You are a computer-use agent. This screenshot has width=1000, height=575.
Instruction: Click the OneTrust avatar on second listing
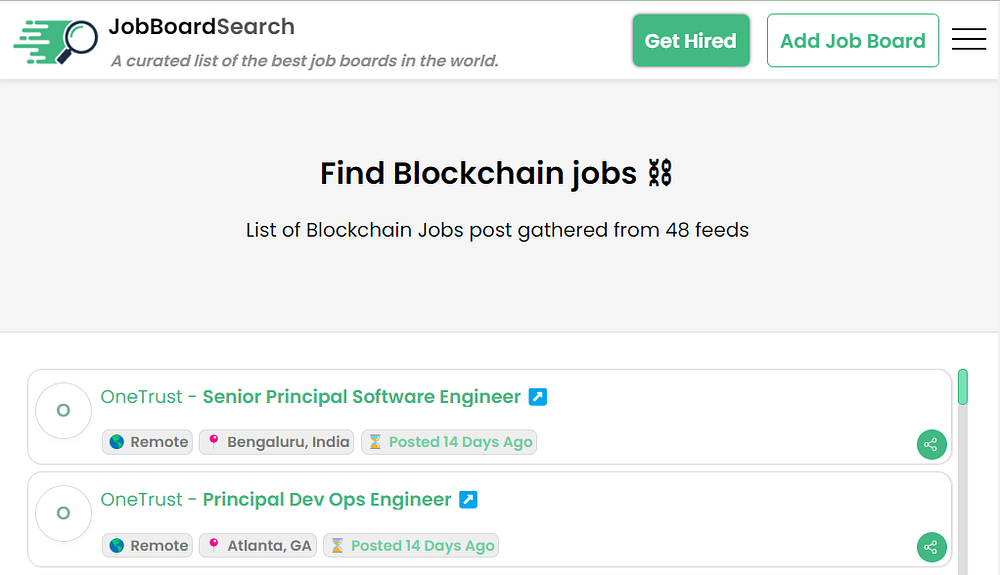pyautogui.click(x=63, y=513)
